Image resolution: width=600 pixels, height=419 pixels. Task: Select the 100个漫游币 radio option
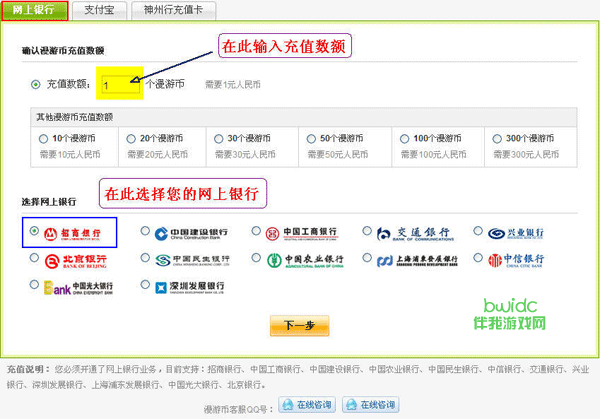coord(404,139)
